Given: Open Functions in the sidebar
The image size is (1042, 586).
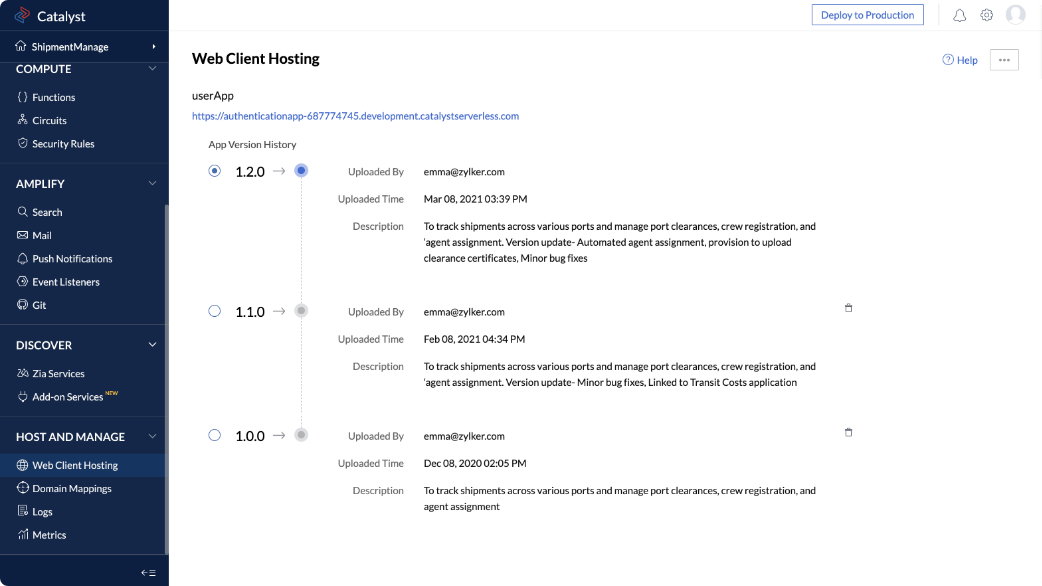Looking at the screenshot, I should (x=54, y=97).
